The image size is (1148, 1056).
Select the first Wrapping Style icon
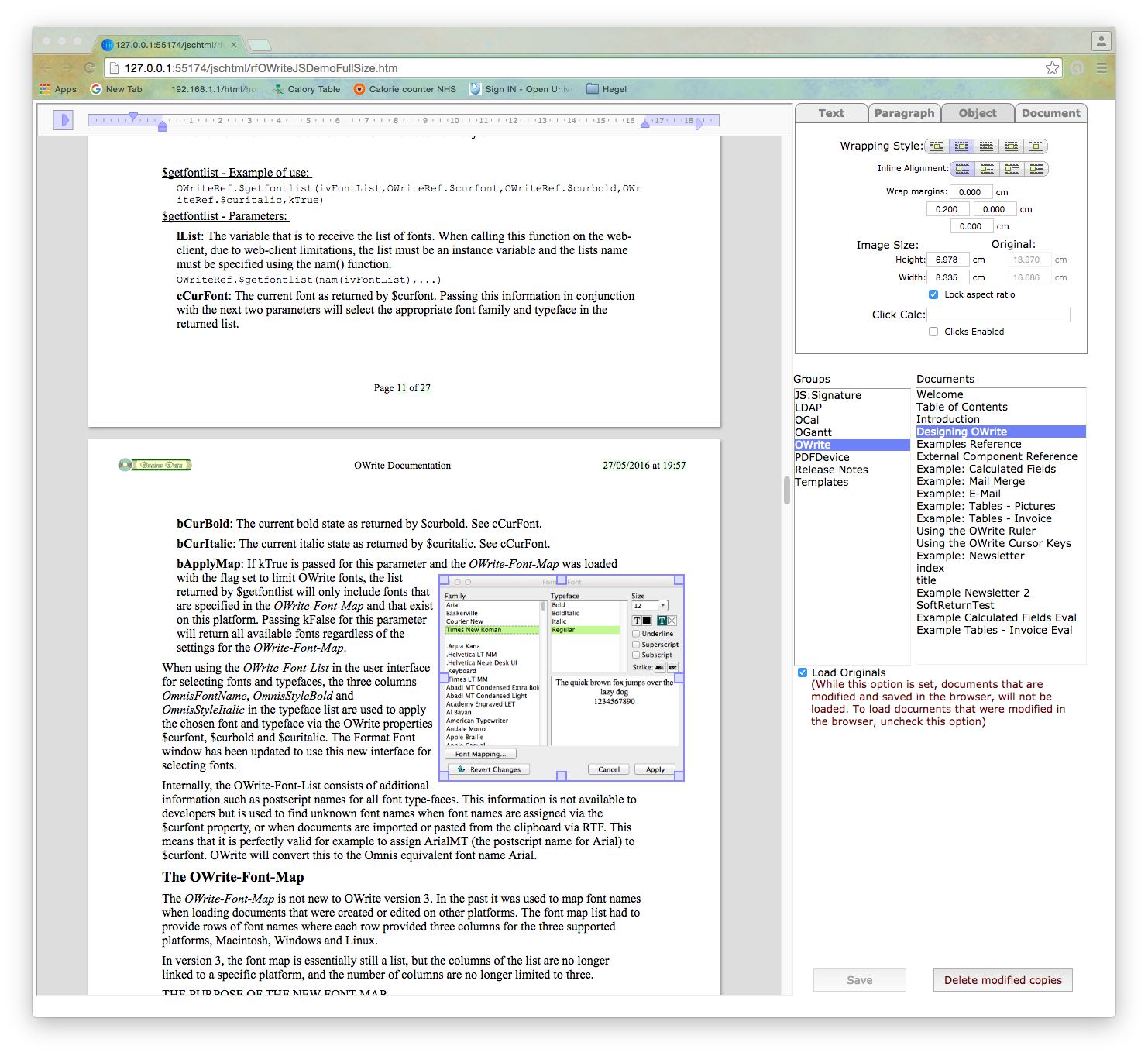tap(937, 146)
